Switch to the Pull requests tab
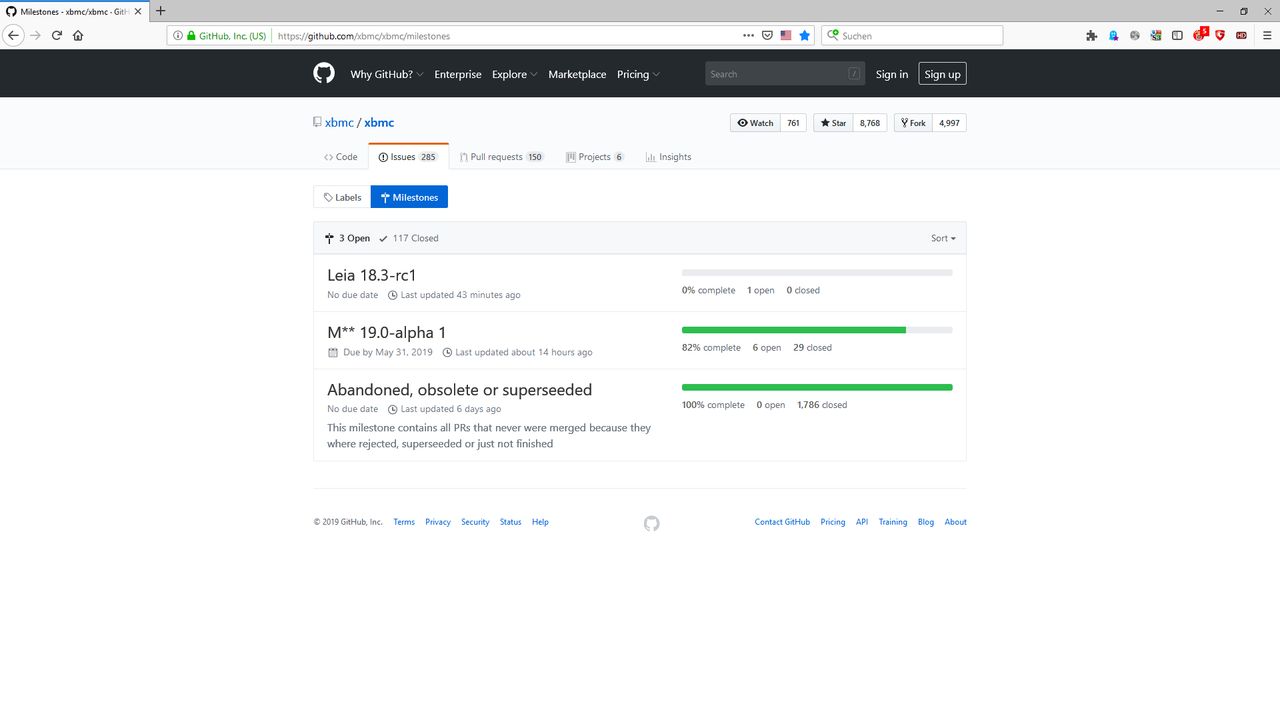The width and height of the screenshot is (1280, 720). 502,157
